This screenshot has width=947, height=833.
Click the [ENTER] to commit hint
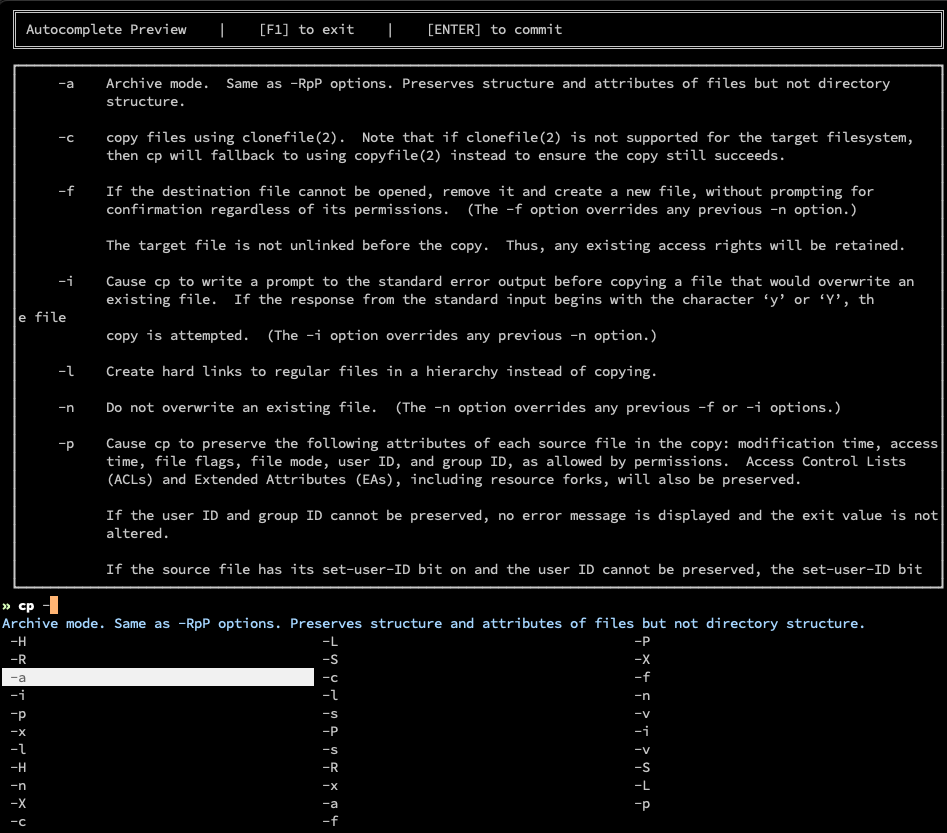[494, 30]
